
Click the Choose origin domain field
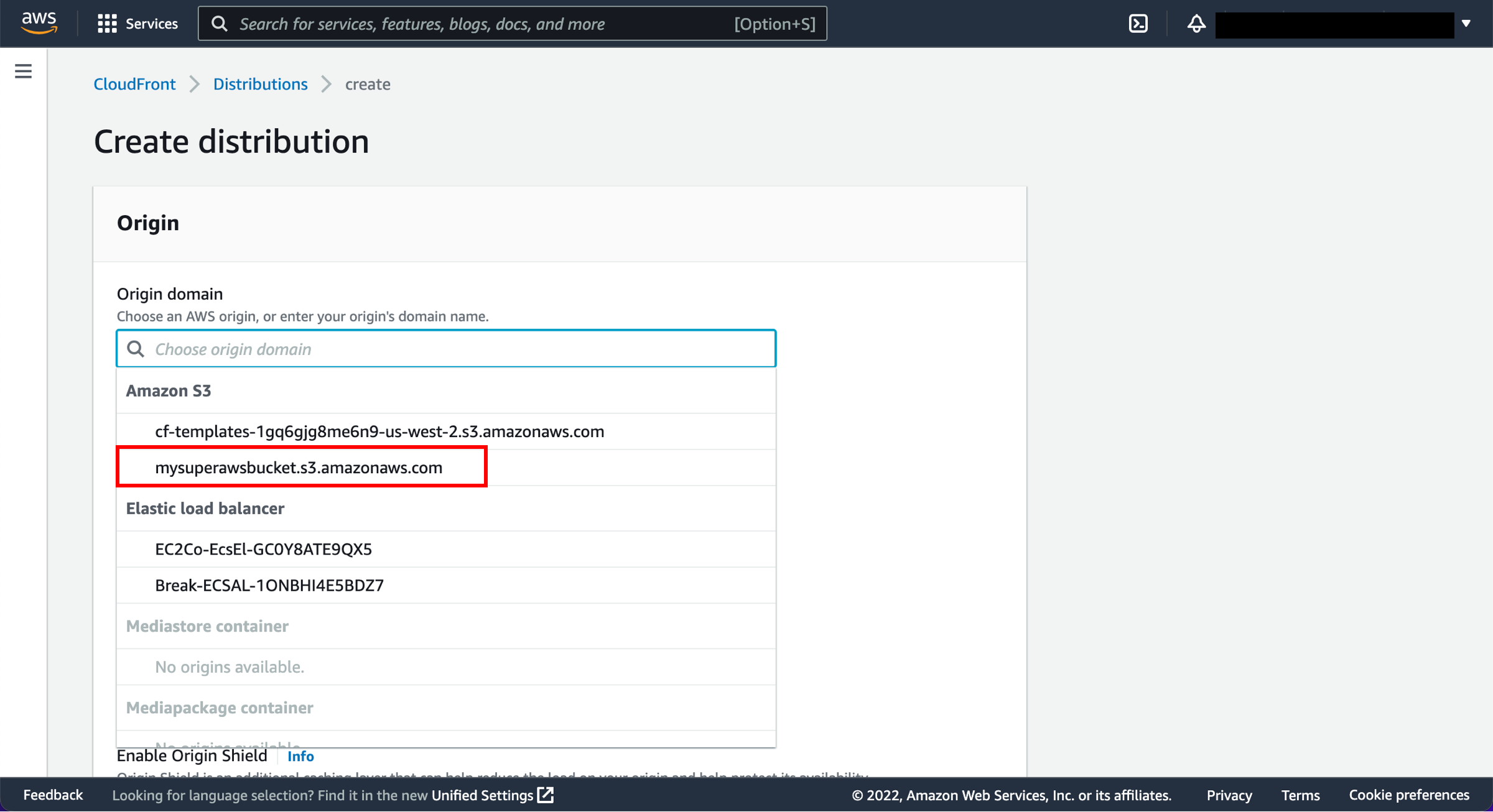click(446, 349)
